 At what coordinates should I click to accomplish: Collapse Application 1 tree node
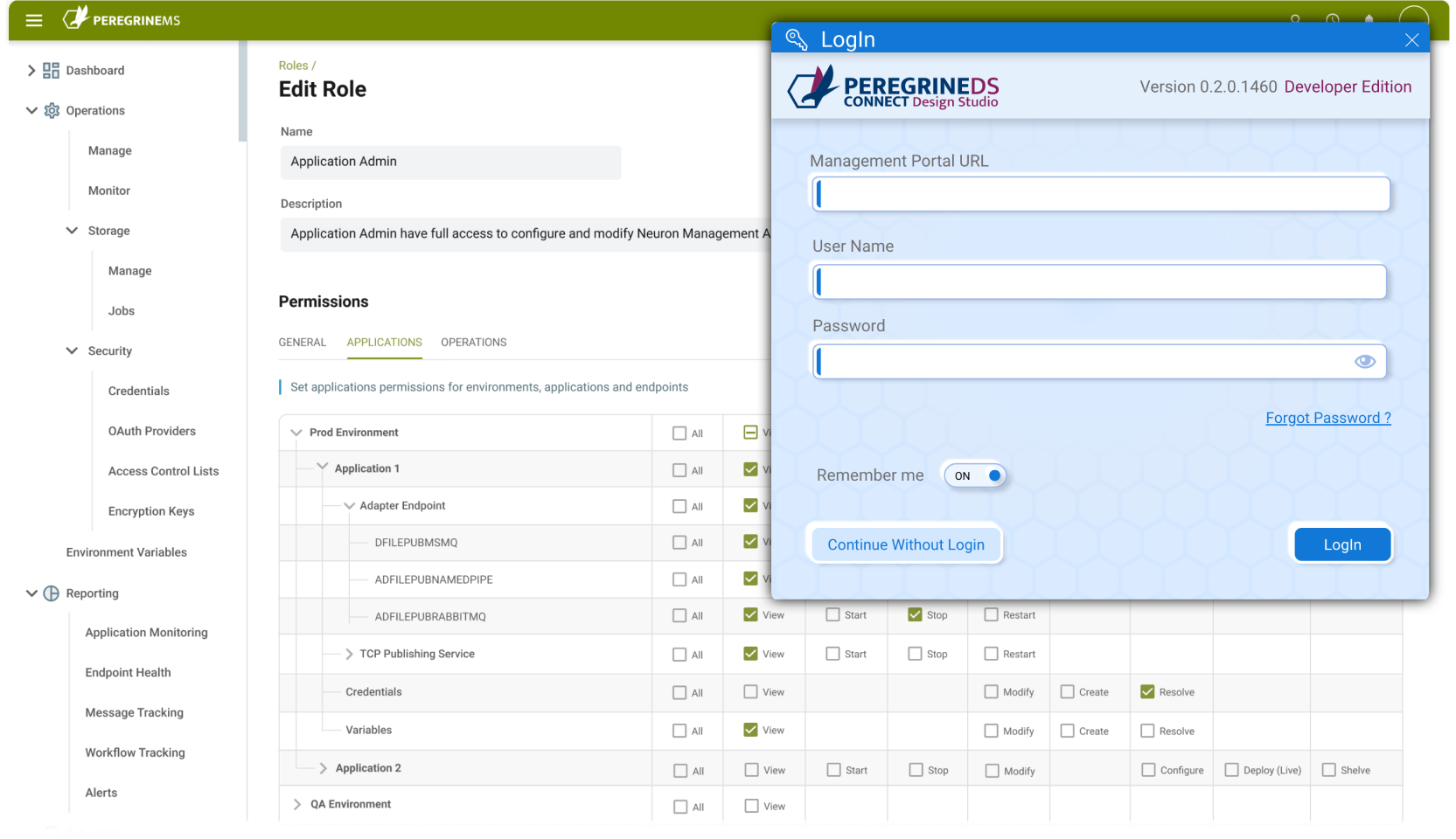coord(322,468)
